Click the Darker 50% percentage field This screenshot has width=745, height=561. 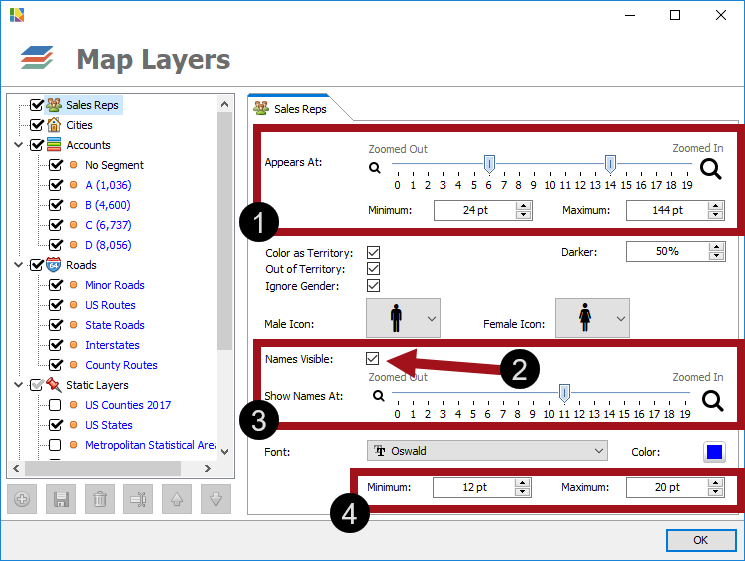coord(667,252)
